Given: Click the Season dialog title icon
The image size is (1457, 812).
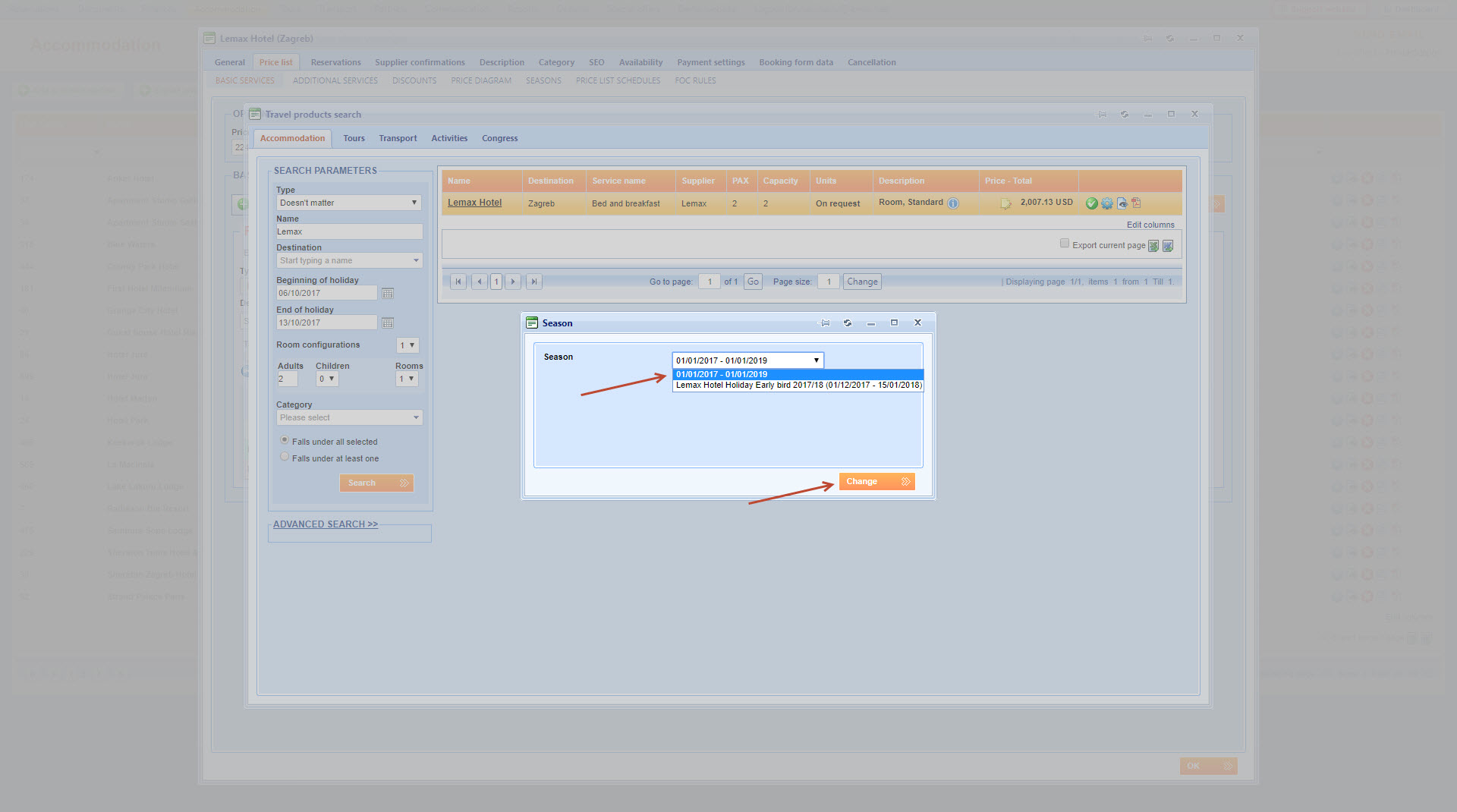Looking at the screenshot, I should coord(532,323).
